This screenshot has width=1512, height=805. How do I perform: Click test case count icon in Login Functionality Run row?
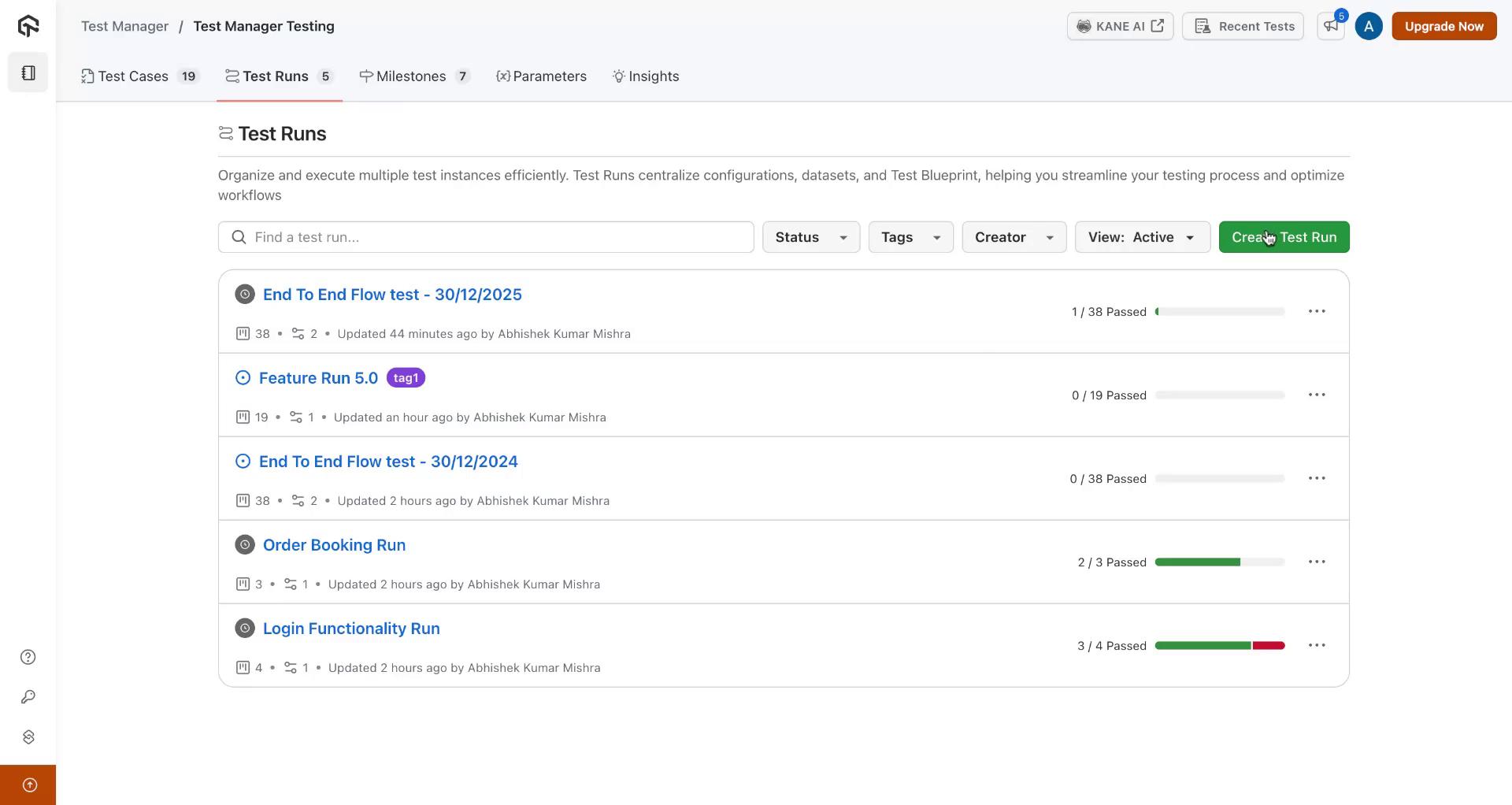coord(243,668)
